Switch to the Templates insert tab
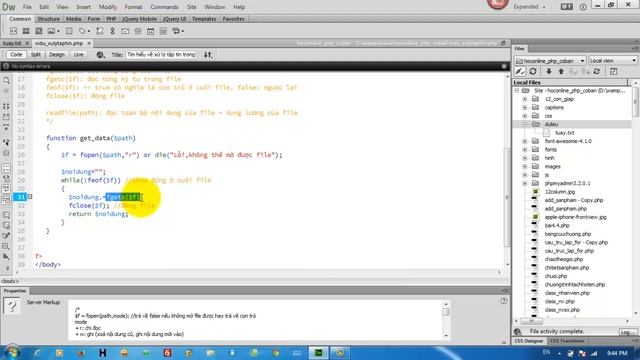The width and height of the screenshot is (640, 360). coord(204,19)
